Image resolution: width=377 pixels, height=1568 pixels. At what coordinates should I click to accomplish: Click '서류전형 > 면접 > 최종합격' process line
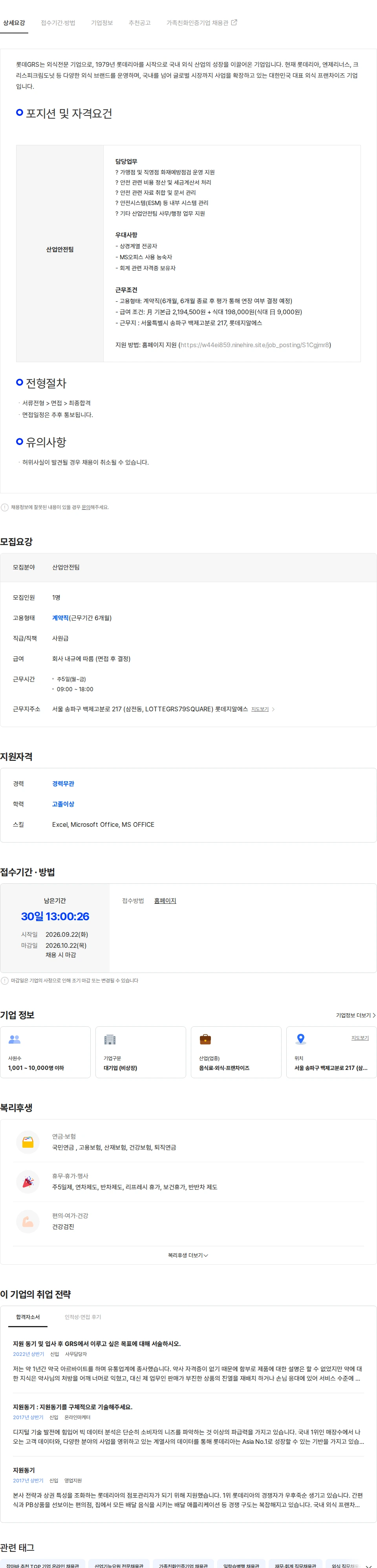coord(56,403)
